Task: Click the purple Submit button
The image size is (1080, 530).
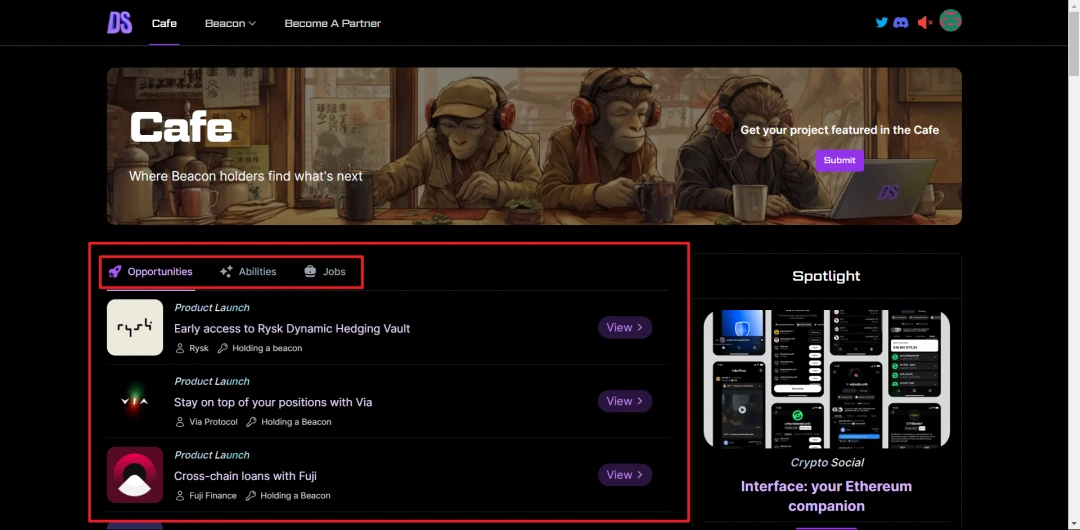Action: [839, 160]
